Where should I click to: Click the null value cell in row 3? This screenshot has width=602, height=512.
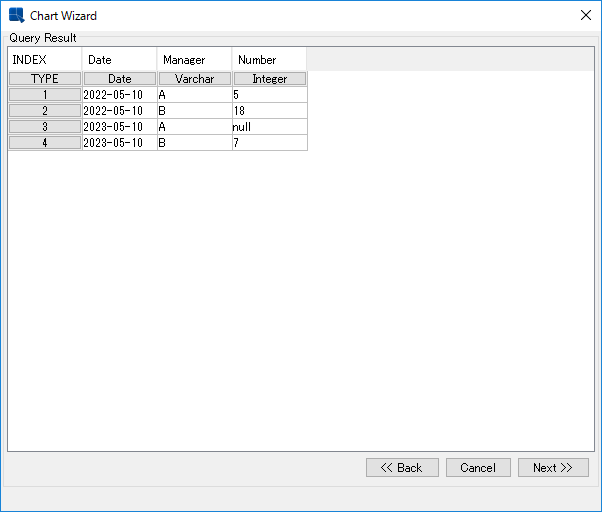(x=269, y=127)
